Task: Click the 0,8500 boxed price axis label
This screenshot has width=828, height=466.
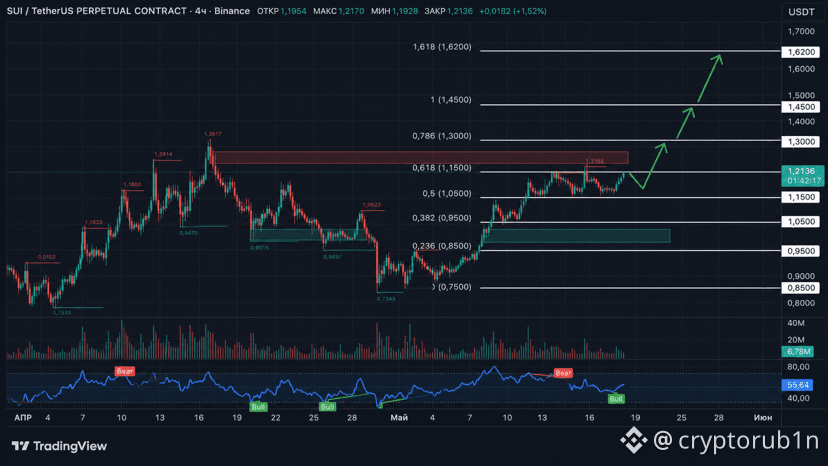Action: [801, 288]
